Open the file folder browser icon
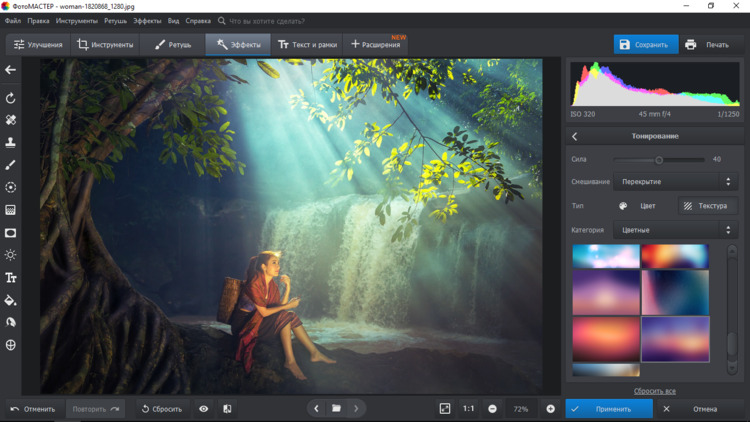 point(336,409)
